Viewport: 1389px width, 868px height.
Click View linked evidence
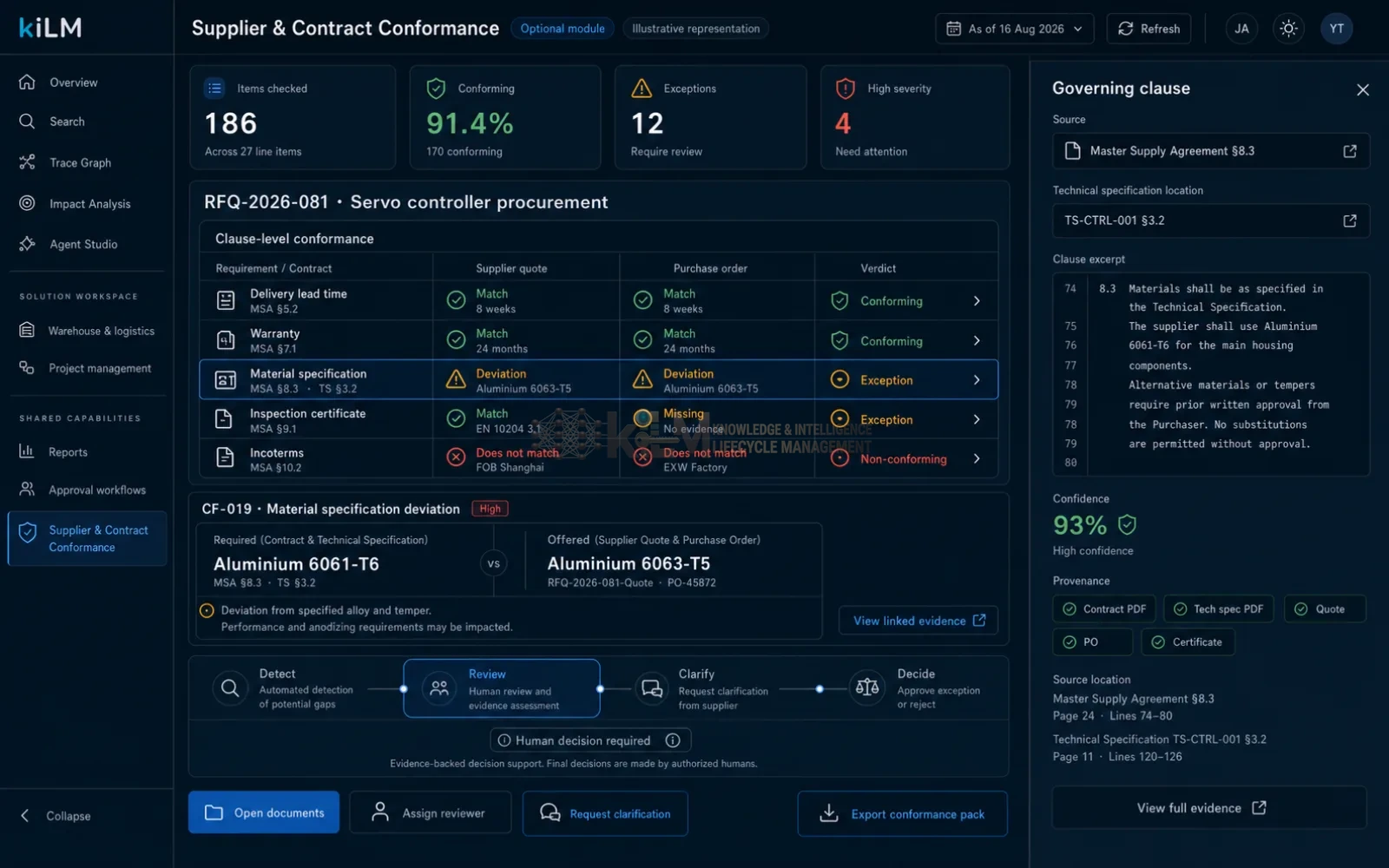(918, 621)
